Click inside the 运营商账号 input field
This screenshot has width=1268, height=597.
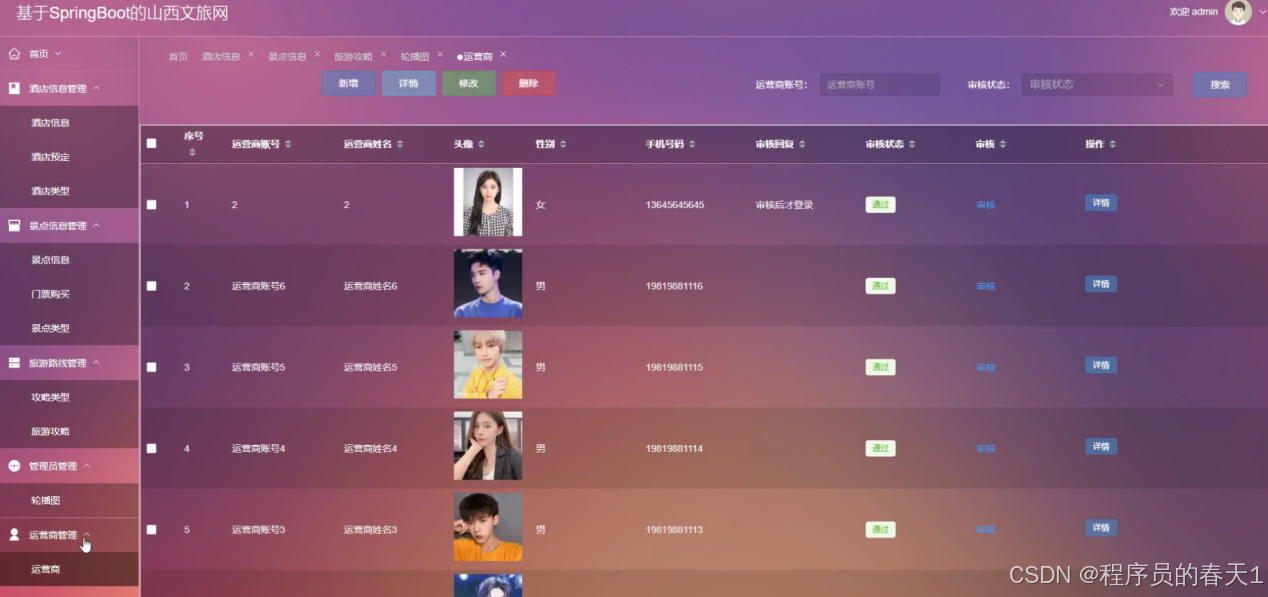[878, 84]
